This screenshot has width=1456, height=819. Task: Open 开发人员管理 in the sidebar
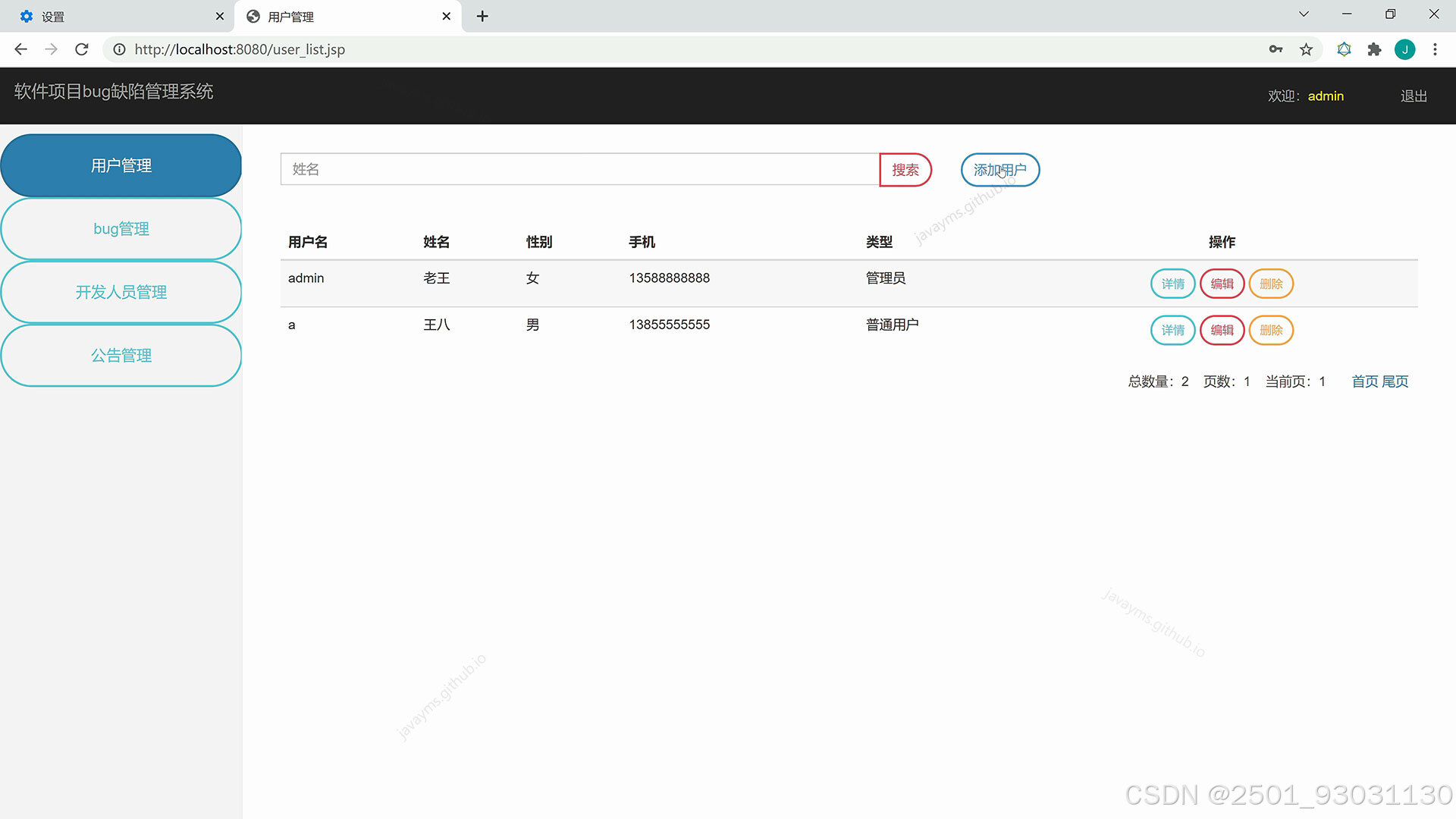[x=121, y=292]
